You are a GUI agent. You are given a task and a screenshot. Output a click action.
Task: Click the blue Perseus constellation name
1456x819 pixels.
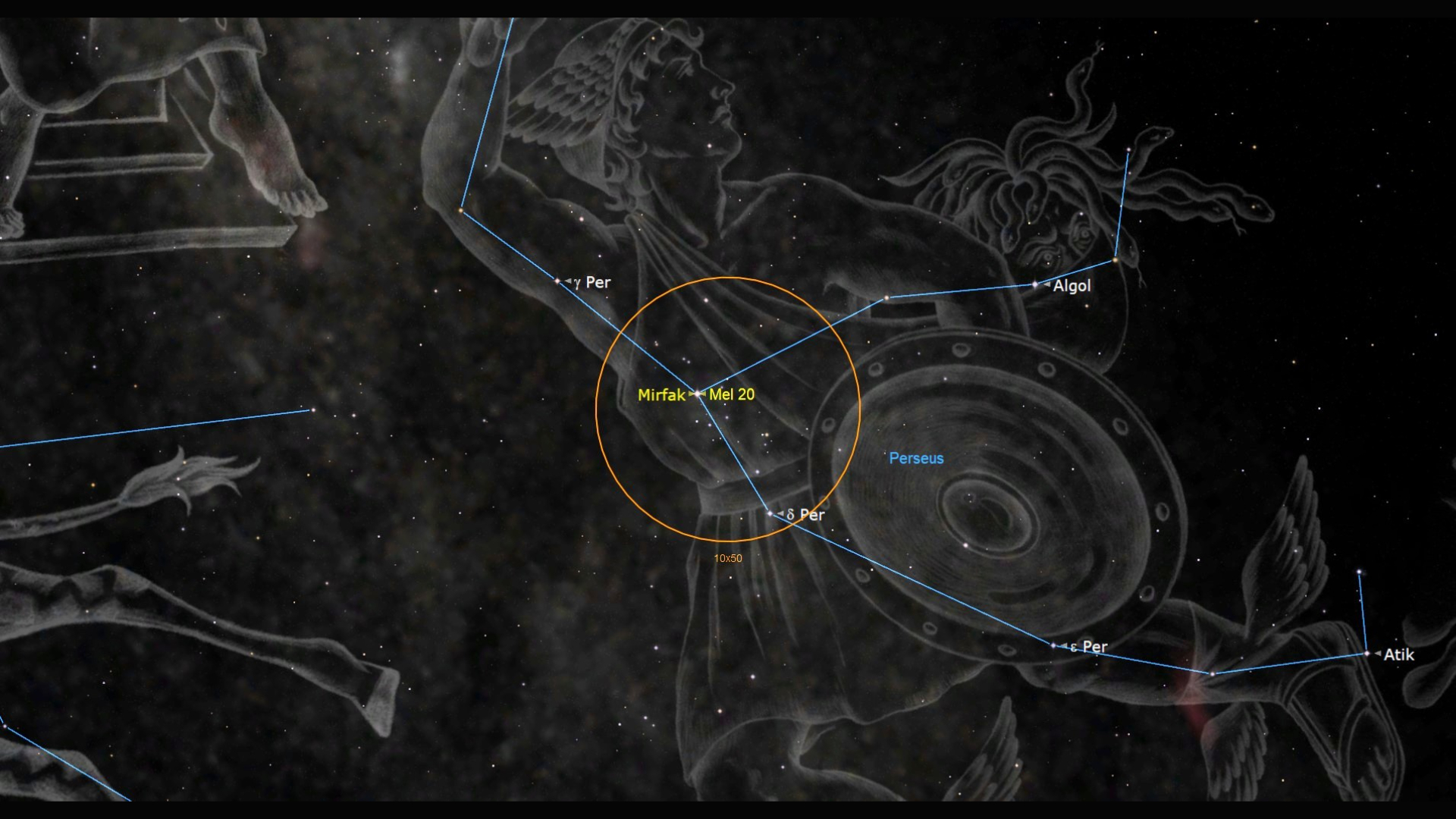(916, 458)
